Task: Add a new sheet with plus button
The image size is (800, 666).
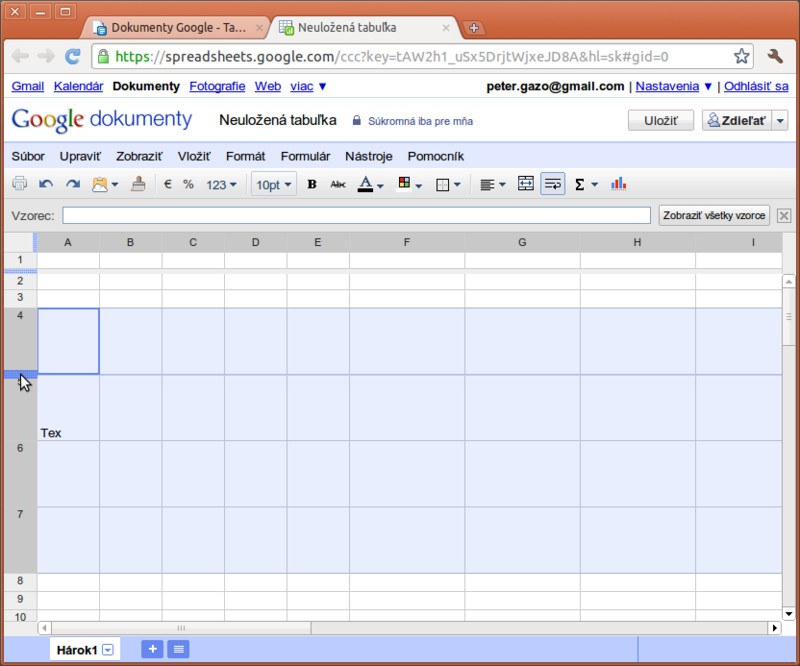Action: pyautogui.click(x=152, y=649)
